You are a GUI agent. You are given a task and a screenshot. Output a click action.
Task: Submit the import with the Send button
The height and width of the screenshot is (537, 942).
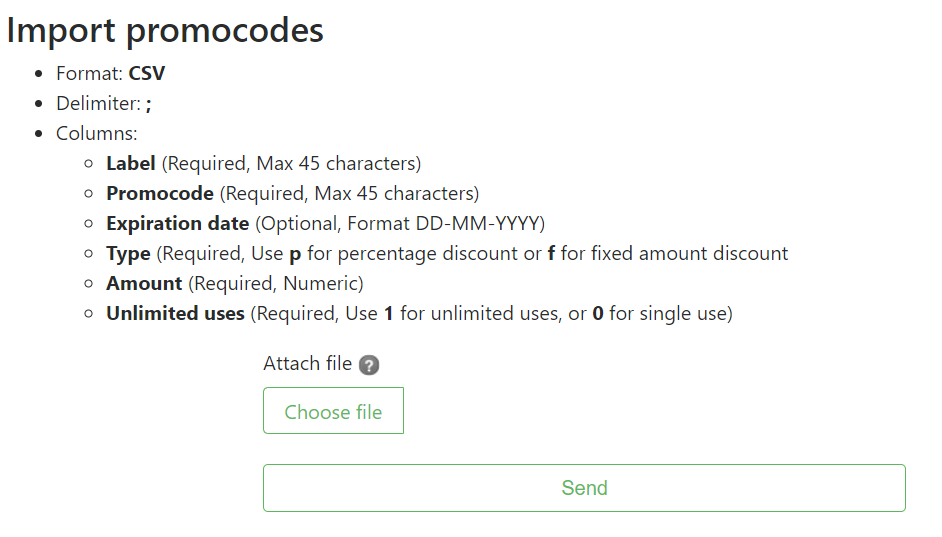tap(584, 488)
